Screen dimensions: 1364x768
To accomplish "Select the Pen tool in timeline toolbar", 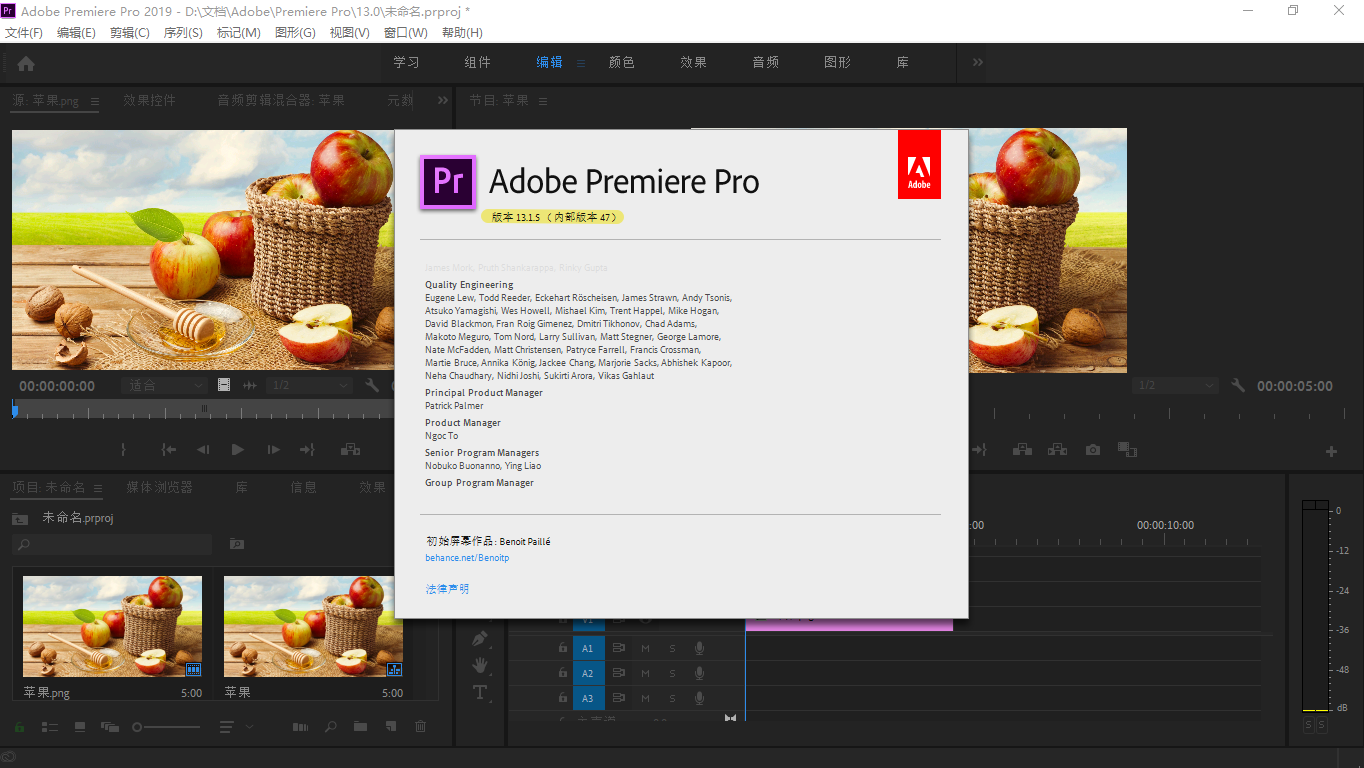I will pos(480,639).
